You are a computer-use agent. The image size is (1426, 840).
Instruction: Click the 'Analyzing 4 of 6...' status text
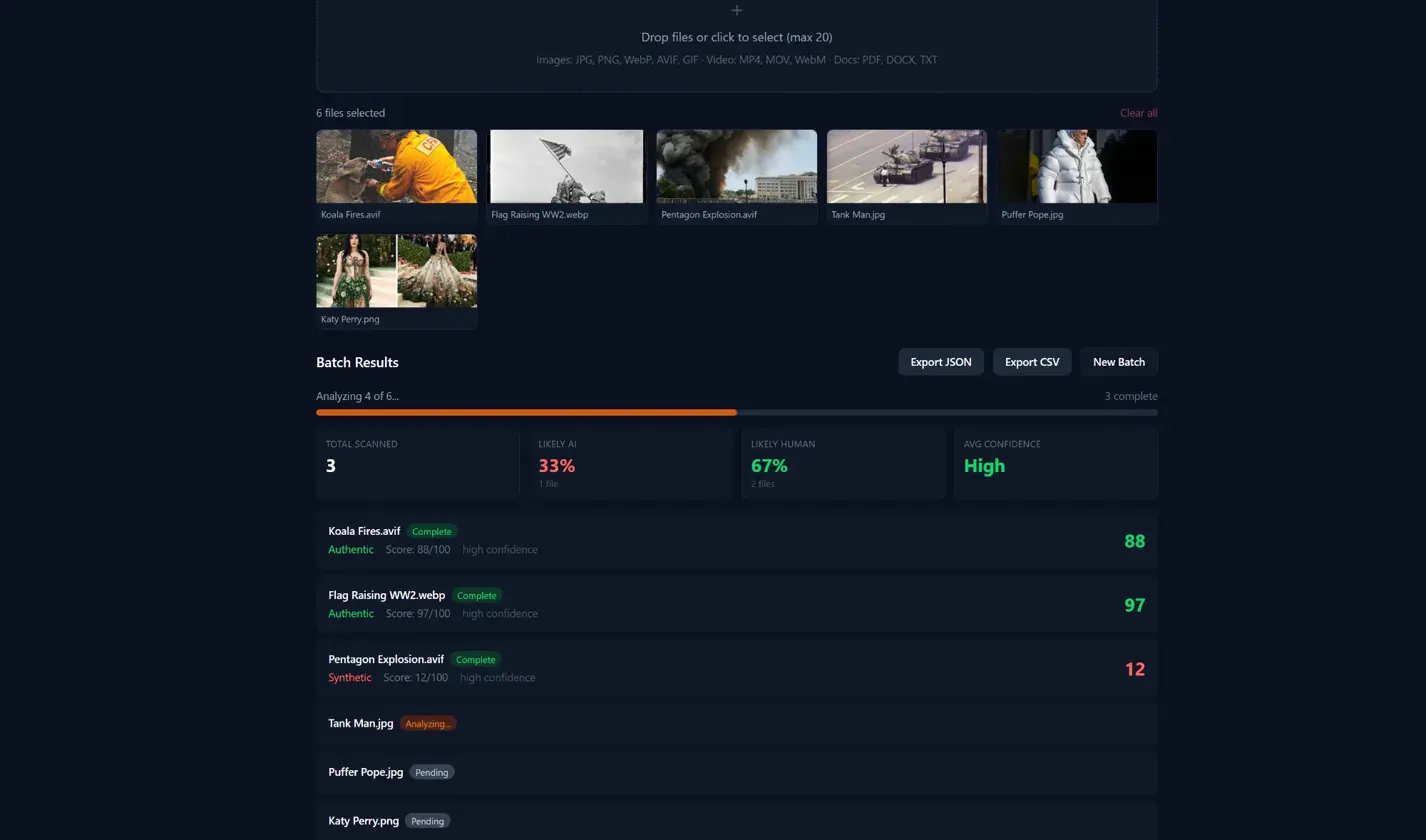point(357,396)
